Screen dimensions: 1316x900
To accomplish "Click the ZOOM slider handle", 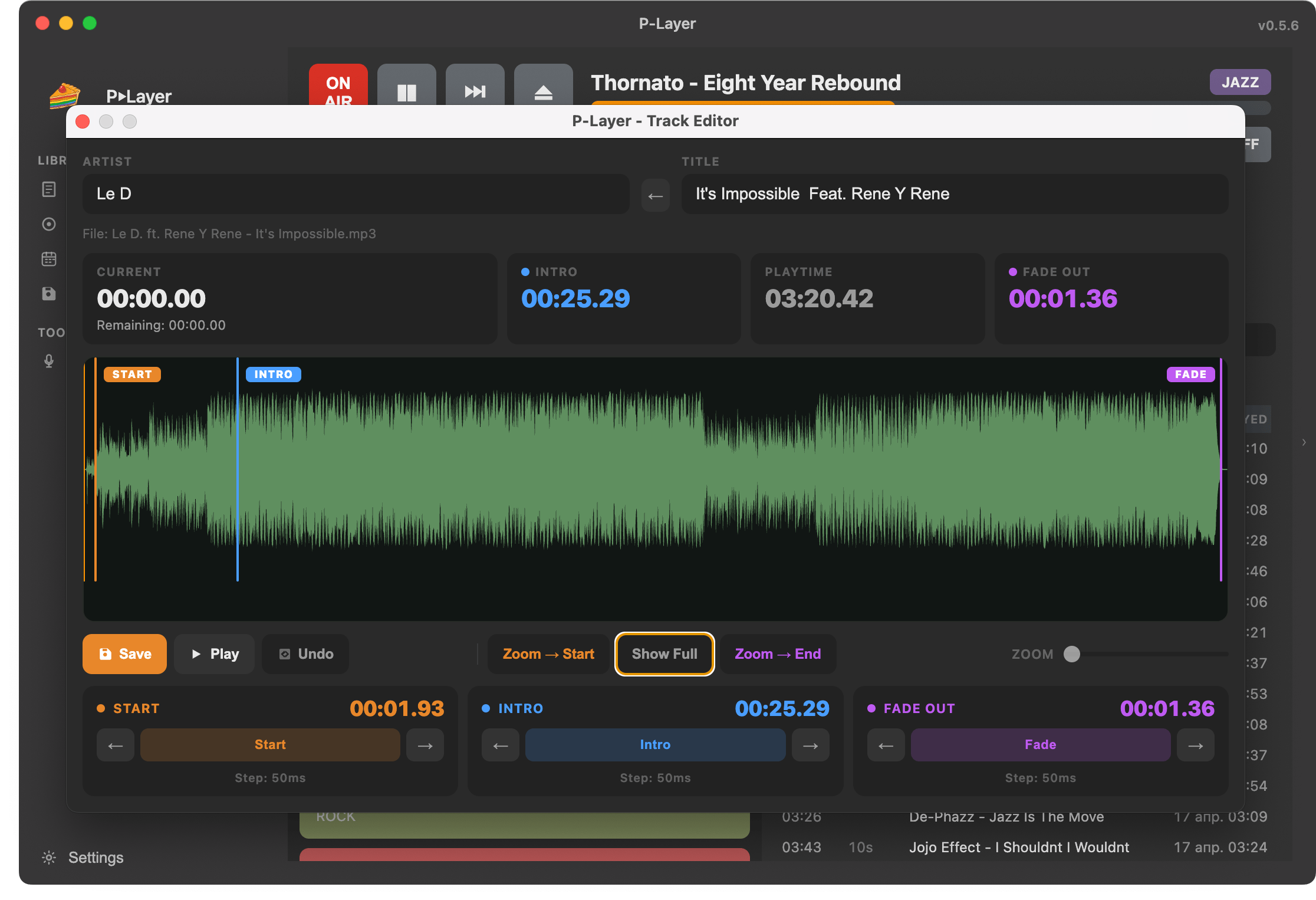I will 1072,654.
